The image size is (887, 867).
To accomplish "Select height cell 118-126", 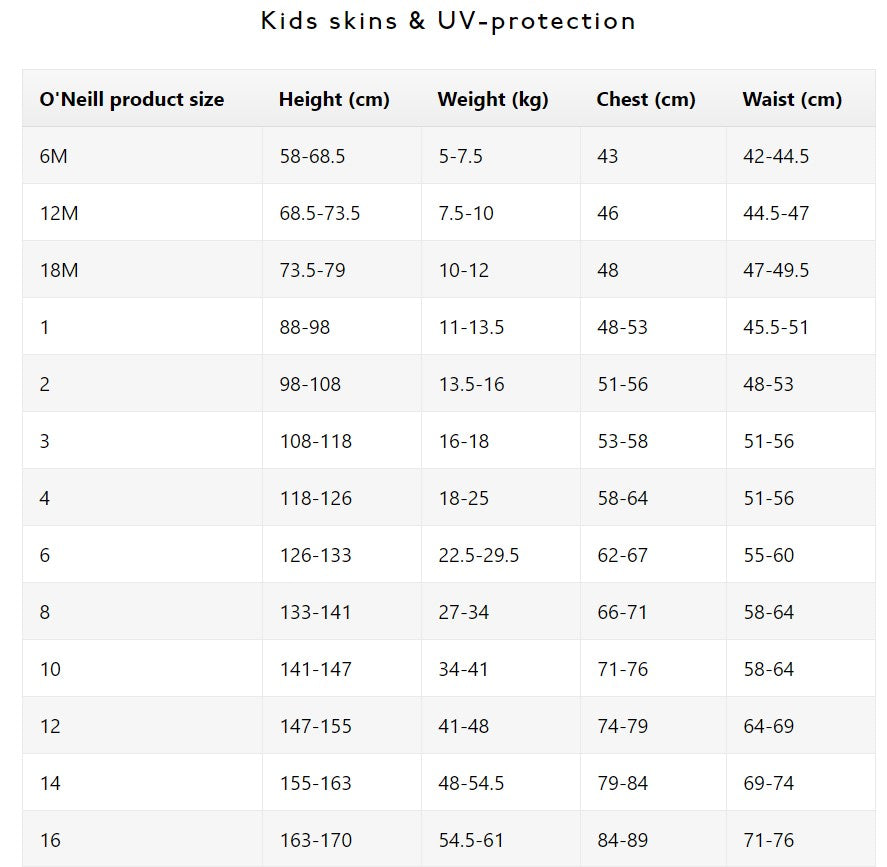I will click(x=315, y=498).
